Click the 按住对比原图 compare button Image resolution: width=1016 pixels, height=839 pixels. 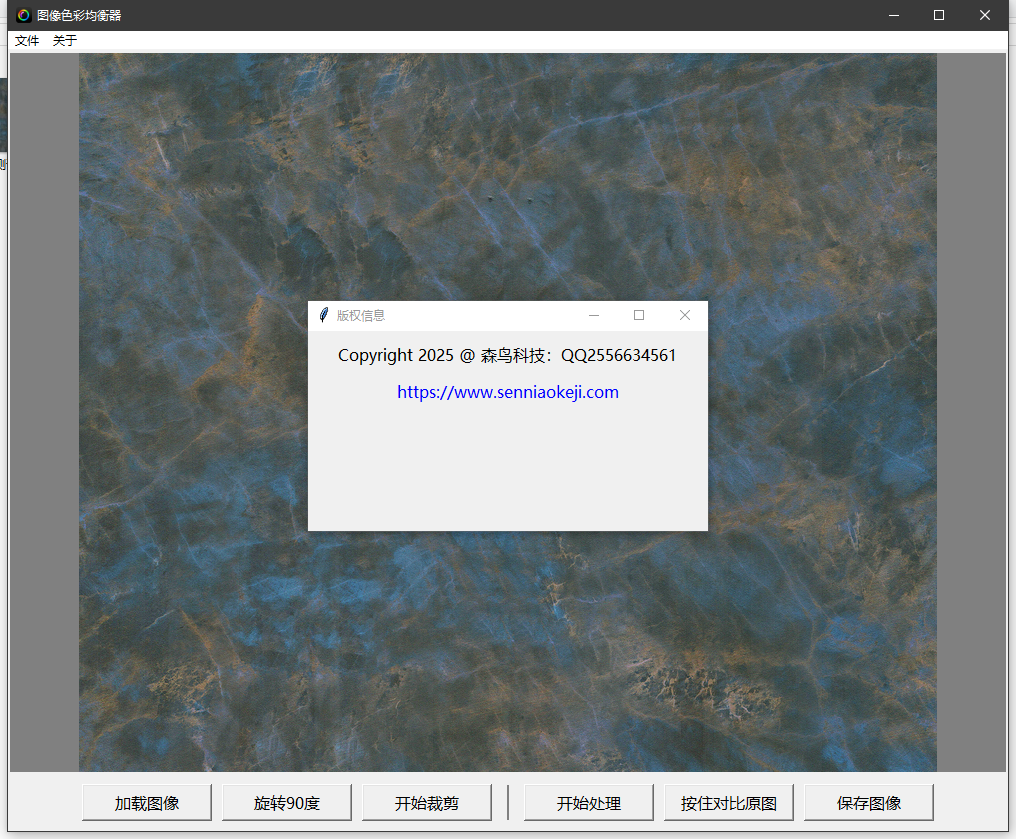click(729, 803)
